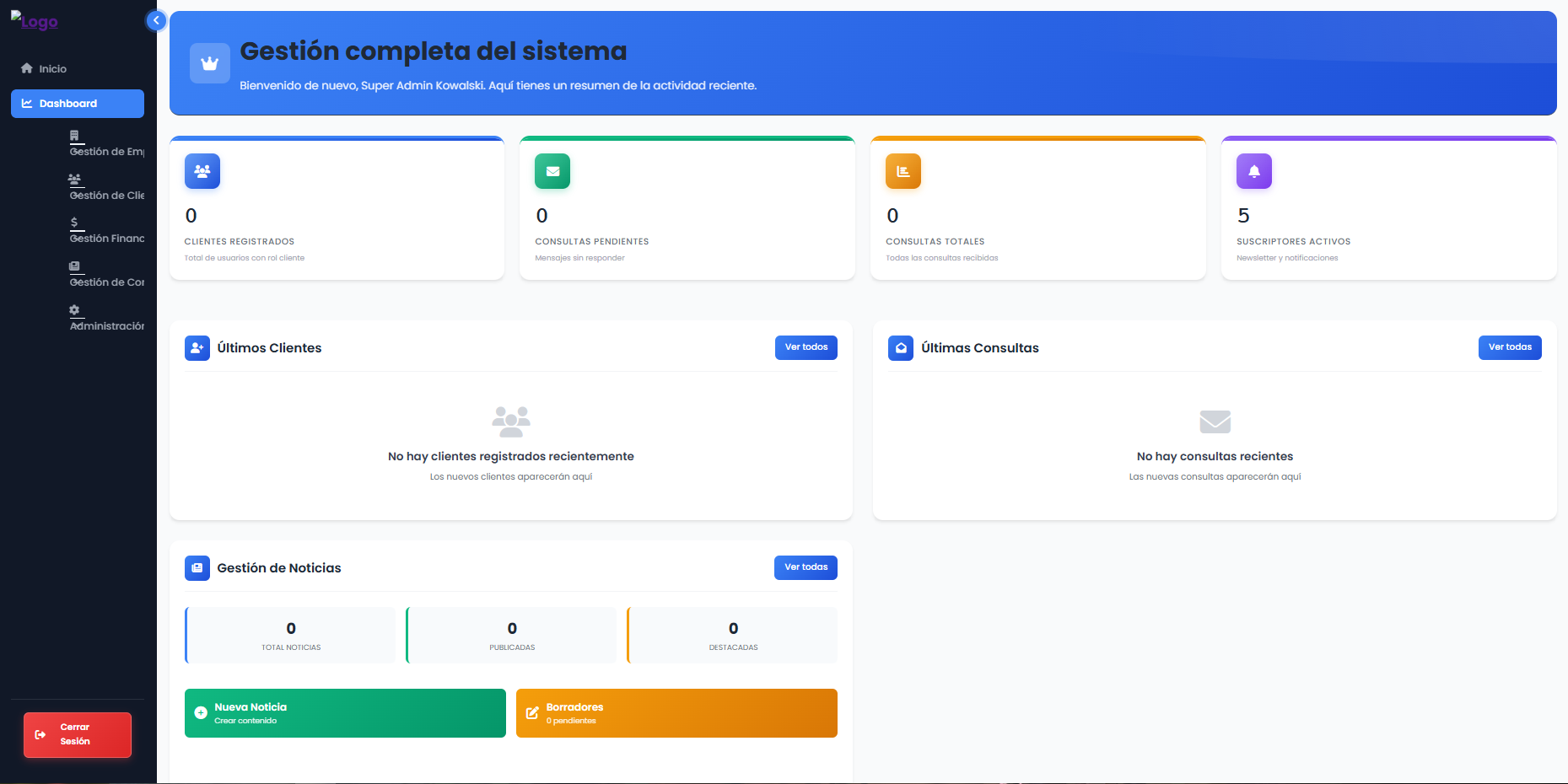Select the Gestión de Contenido sidebar icon
This screenshot has height=784, width=1568.
tap(75, 266)
